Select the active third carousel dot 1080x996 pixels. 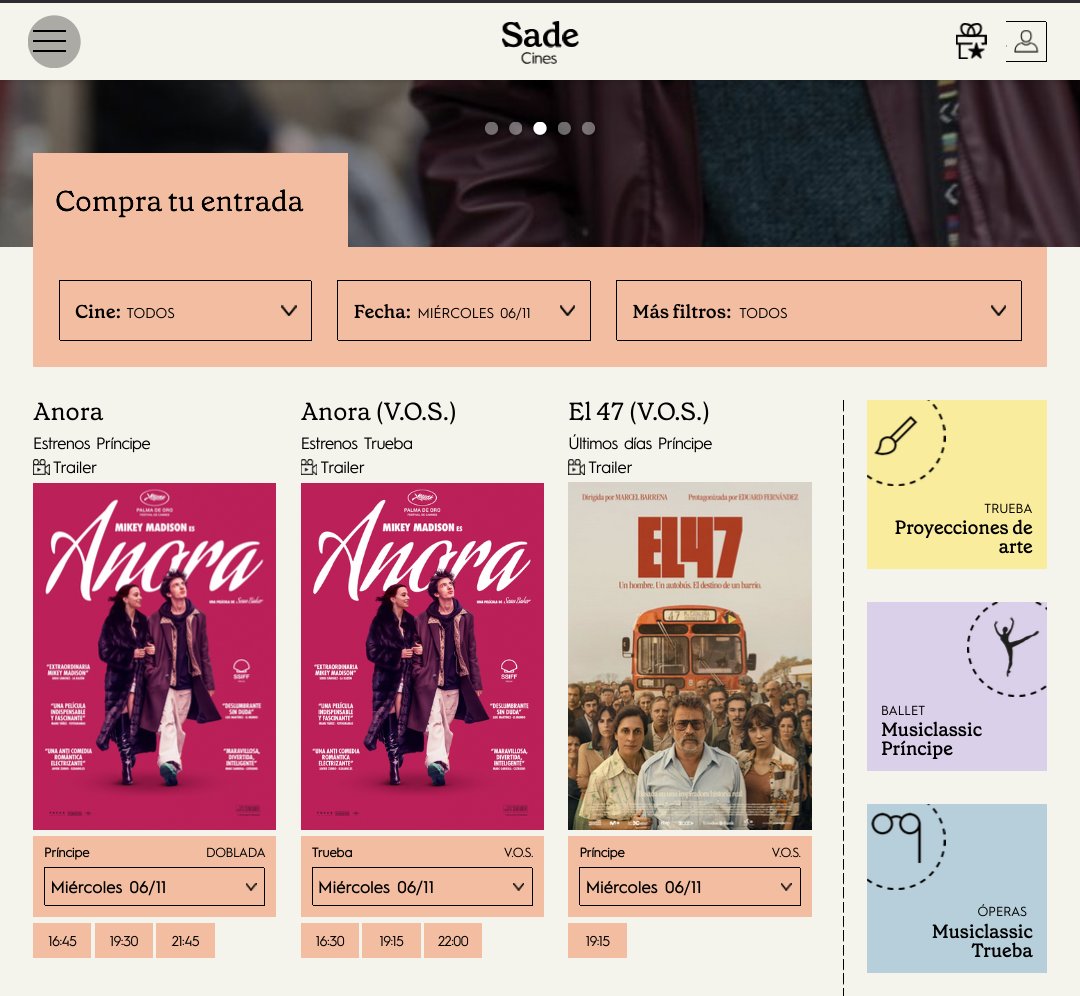[540, 128]
